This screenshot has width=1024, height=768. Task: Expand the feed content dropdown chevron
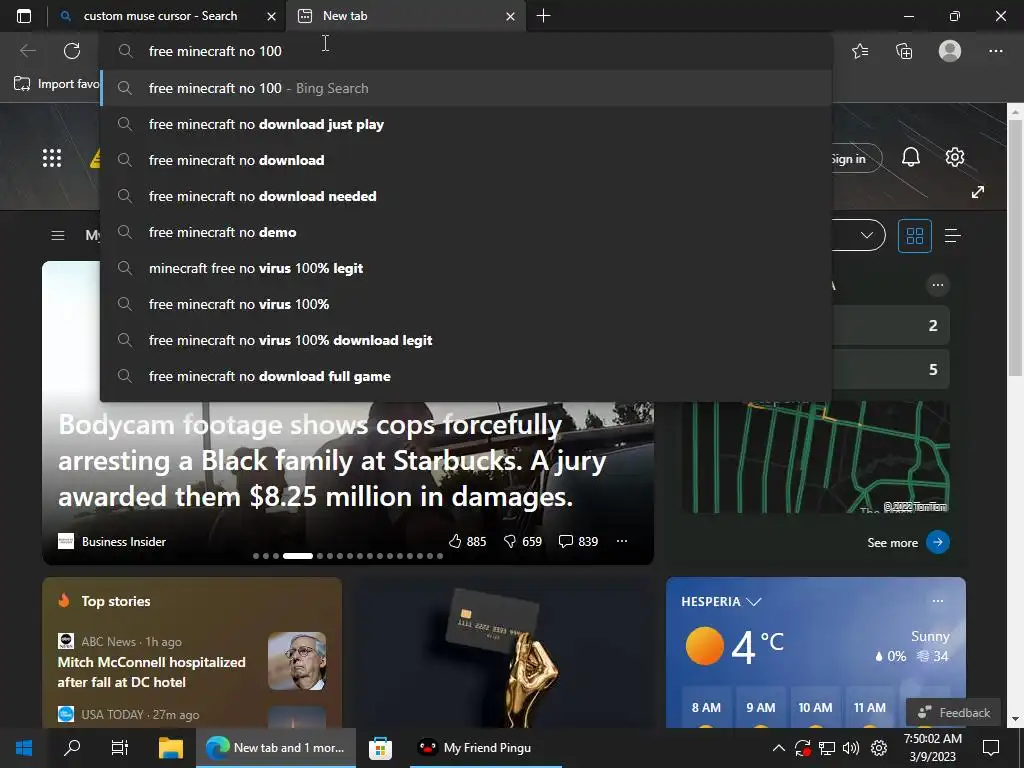[x=867, y=235]
